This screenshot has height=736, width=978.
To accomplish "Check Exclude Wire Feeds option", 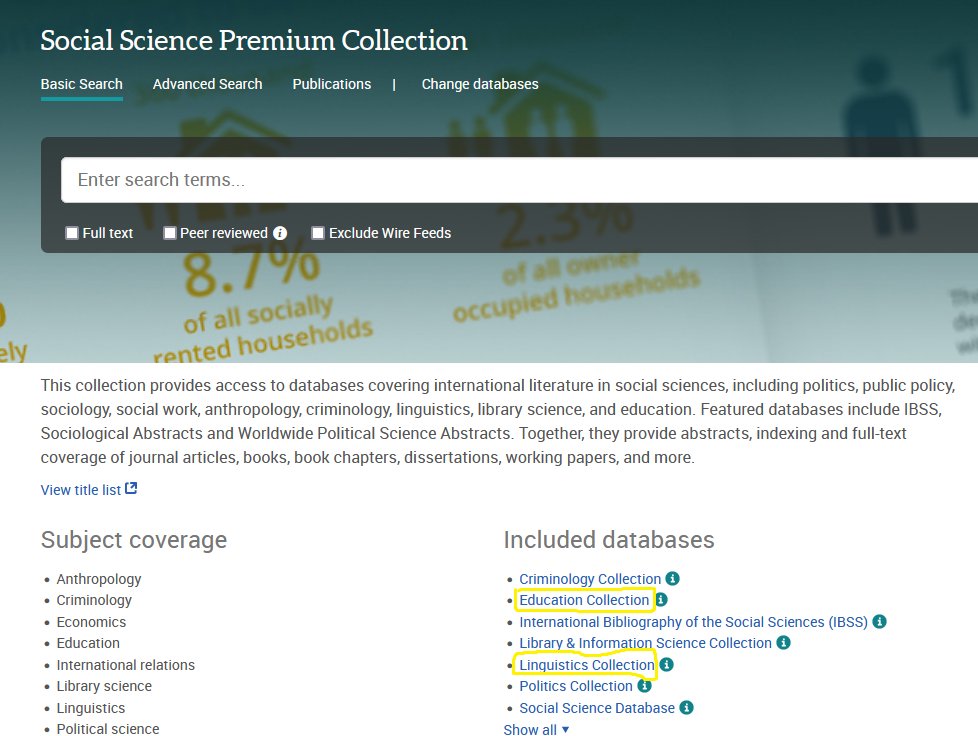I will pyautogui.click(x=318, y=233).
